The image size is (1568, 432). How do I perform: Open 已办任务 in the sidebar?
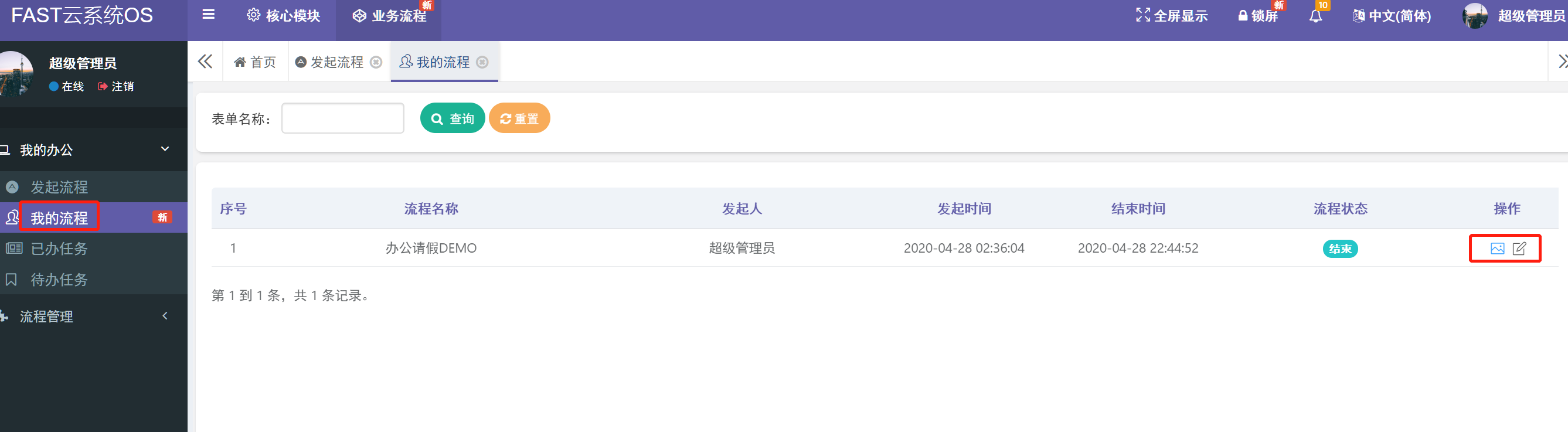pyautogui.click(x=59, y=249)
